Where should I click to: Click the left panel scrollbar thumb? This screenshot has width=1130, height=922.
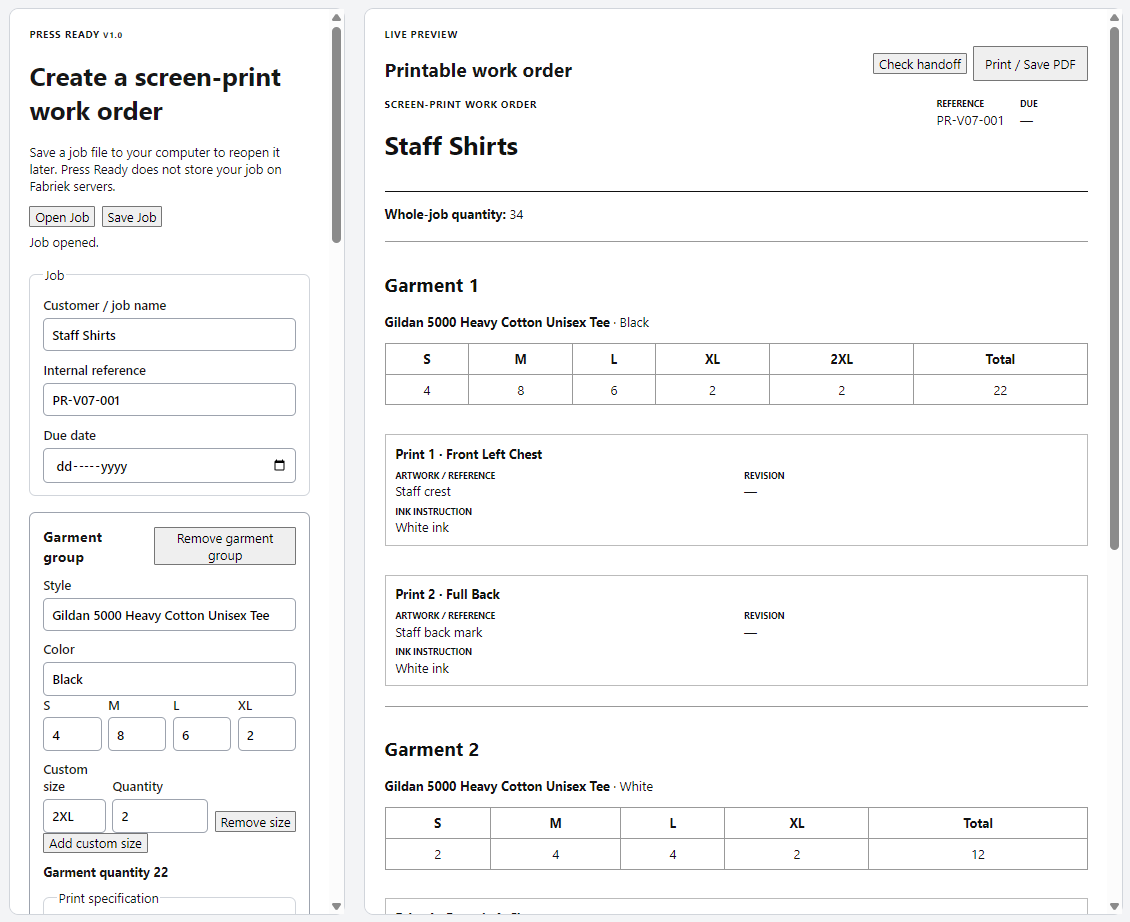(337, 135)
